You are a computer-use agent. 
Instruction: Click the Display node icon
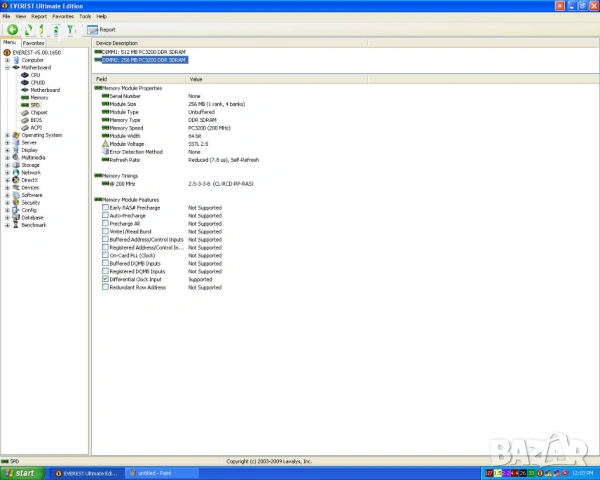coord(16,150)
